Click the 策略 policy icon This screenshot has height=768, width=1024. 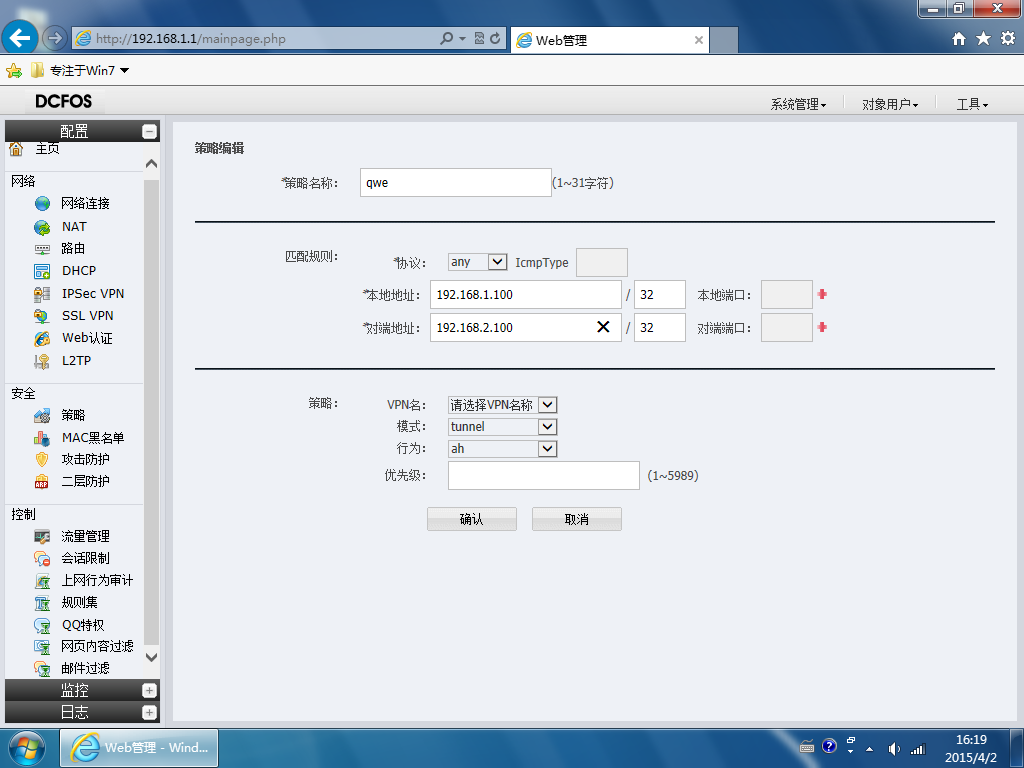coord(42,416)
